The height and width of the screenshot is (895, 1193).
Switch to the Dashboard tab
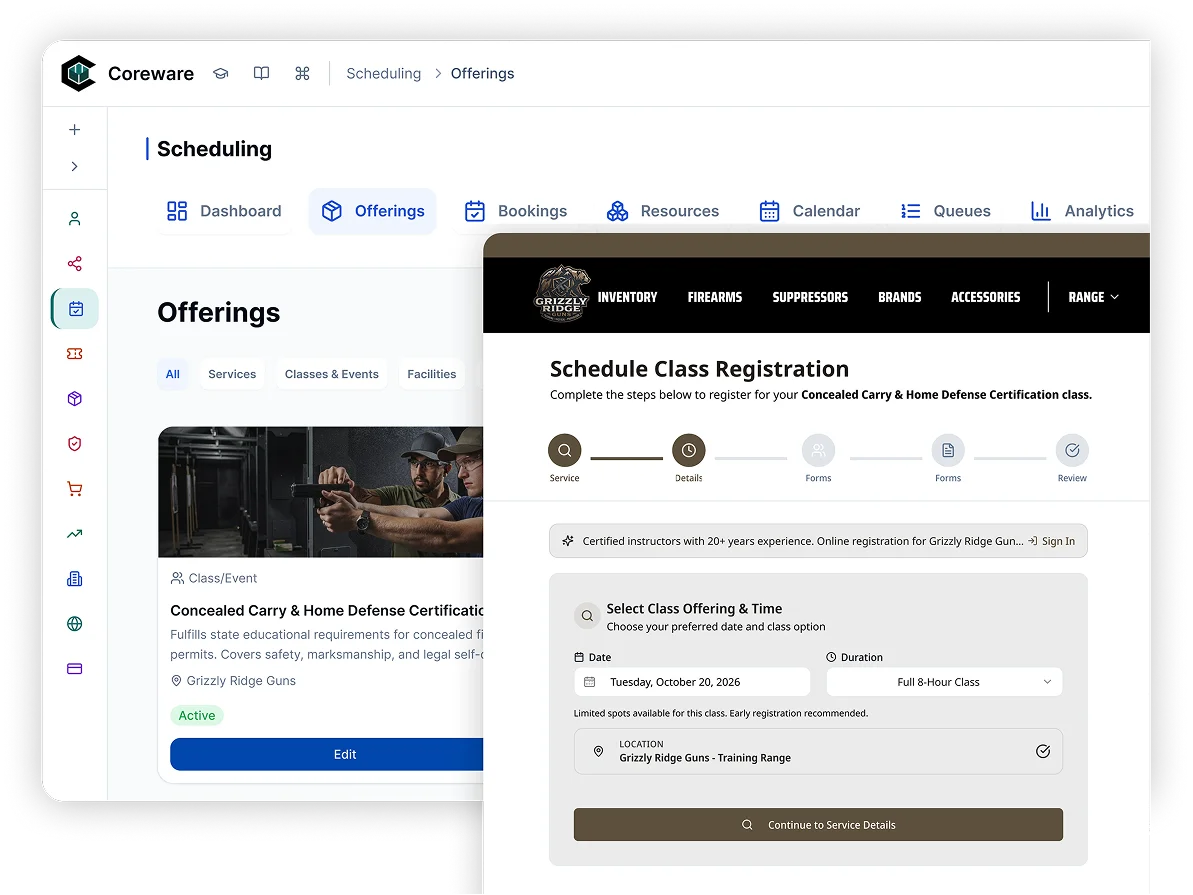click(x=224, y=211)
